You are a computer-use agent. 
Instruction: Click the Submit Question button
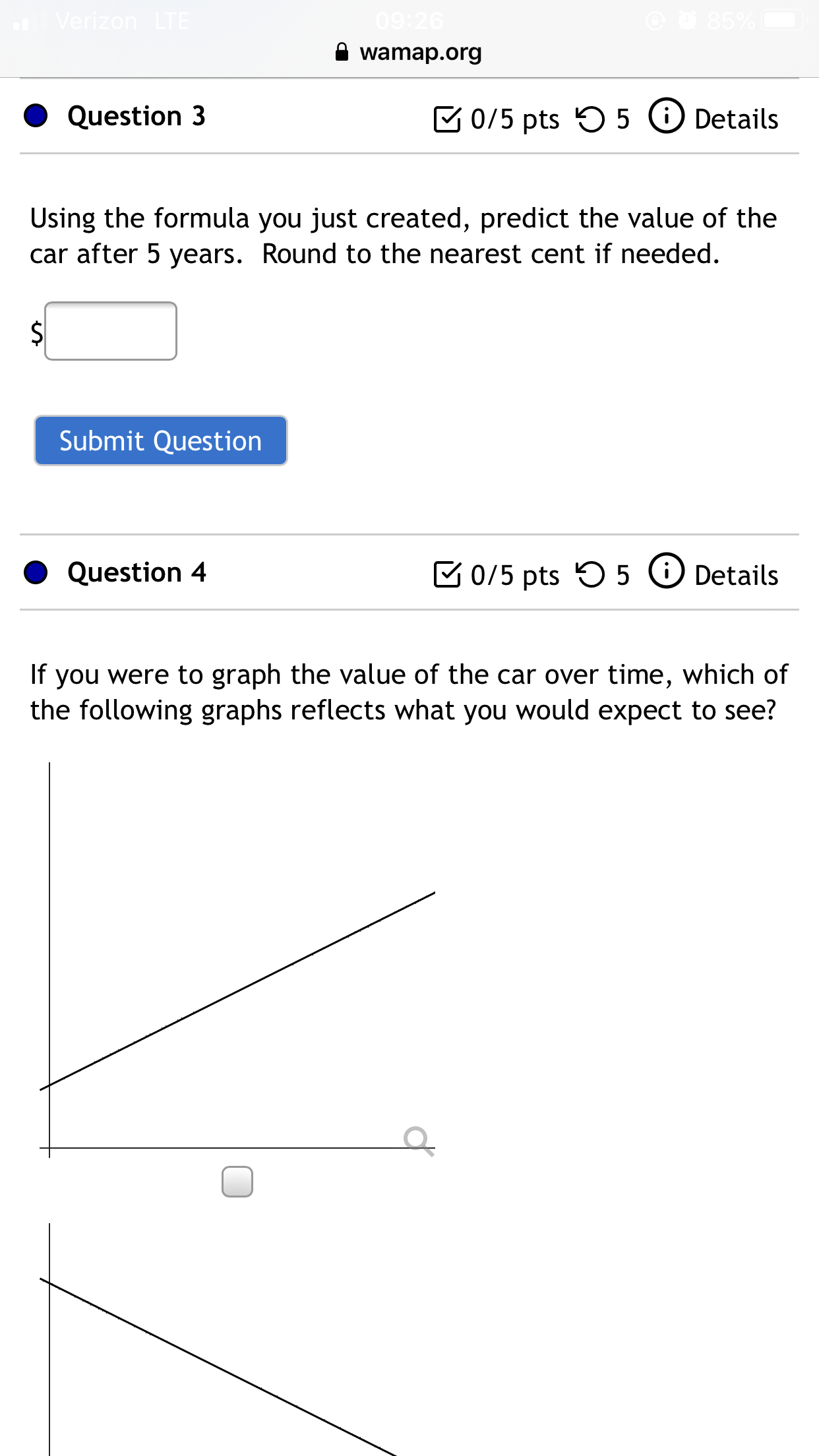(161, 440)
